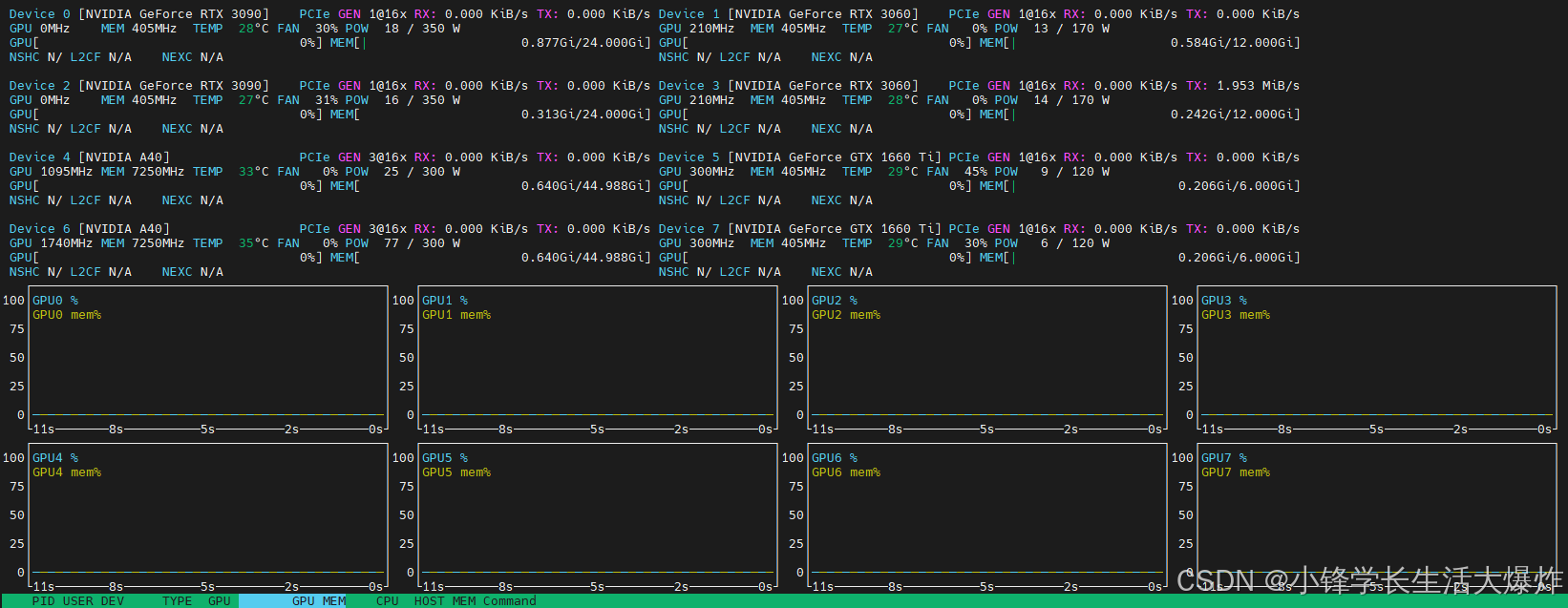The image size is (1568, 608).
Task: Click Device 2 memory 0.313Gi/24.000Gi value
Action: [582, 115]
